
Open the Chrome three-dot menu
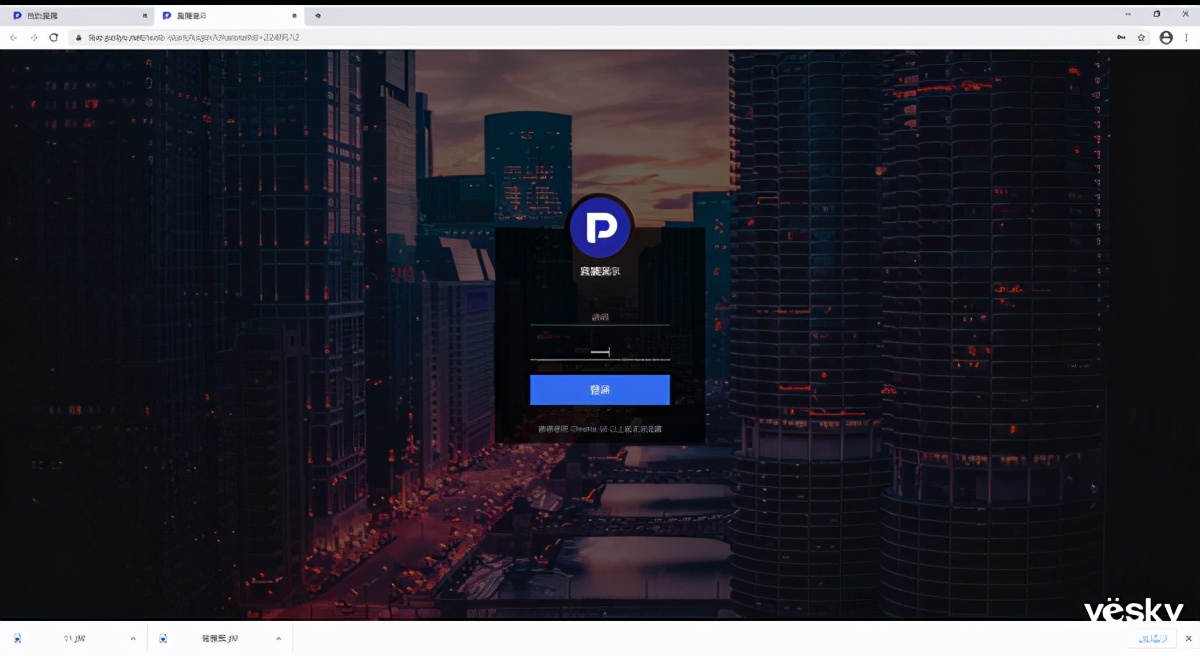coord(1186,37)
